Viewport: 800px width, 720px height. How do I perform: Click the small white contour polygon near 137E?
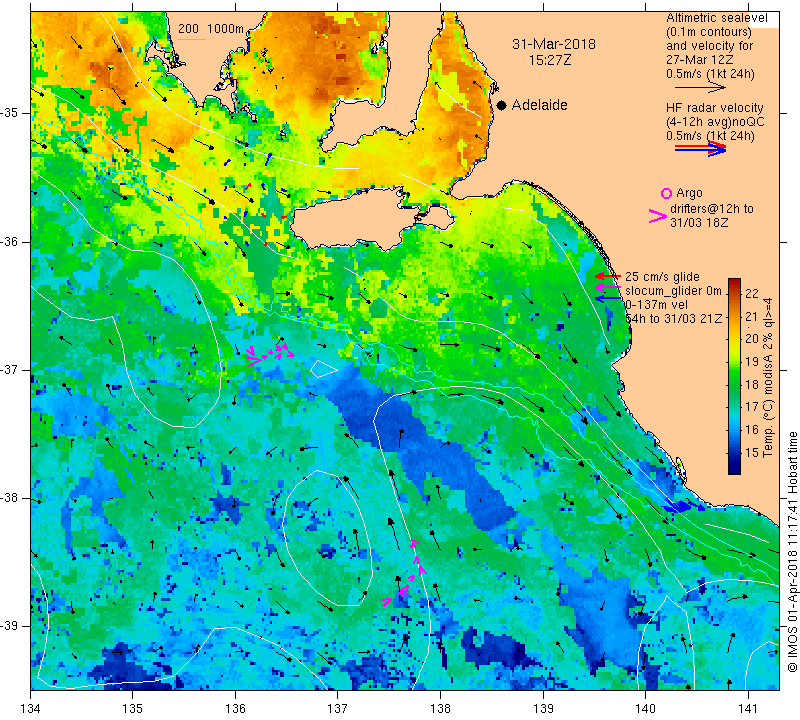coord(322,368)
